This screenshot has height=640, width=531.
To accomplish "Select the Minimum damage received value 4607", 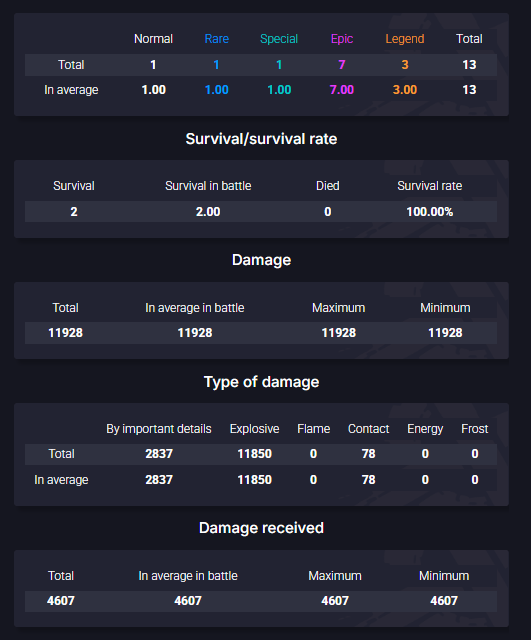I will (444, 600).
